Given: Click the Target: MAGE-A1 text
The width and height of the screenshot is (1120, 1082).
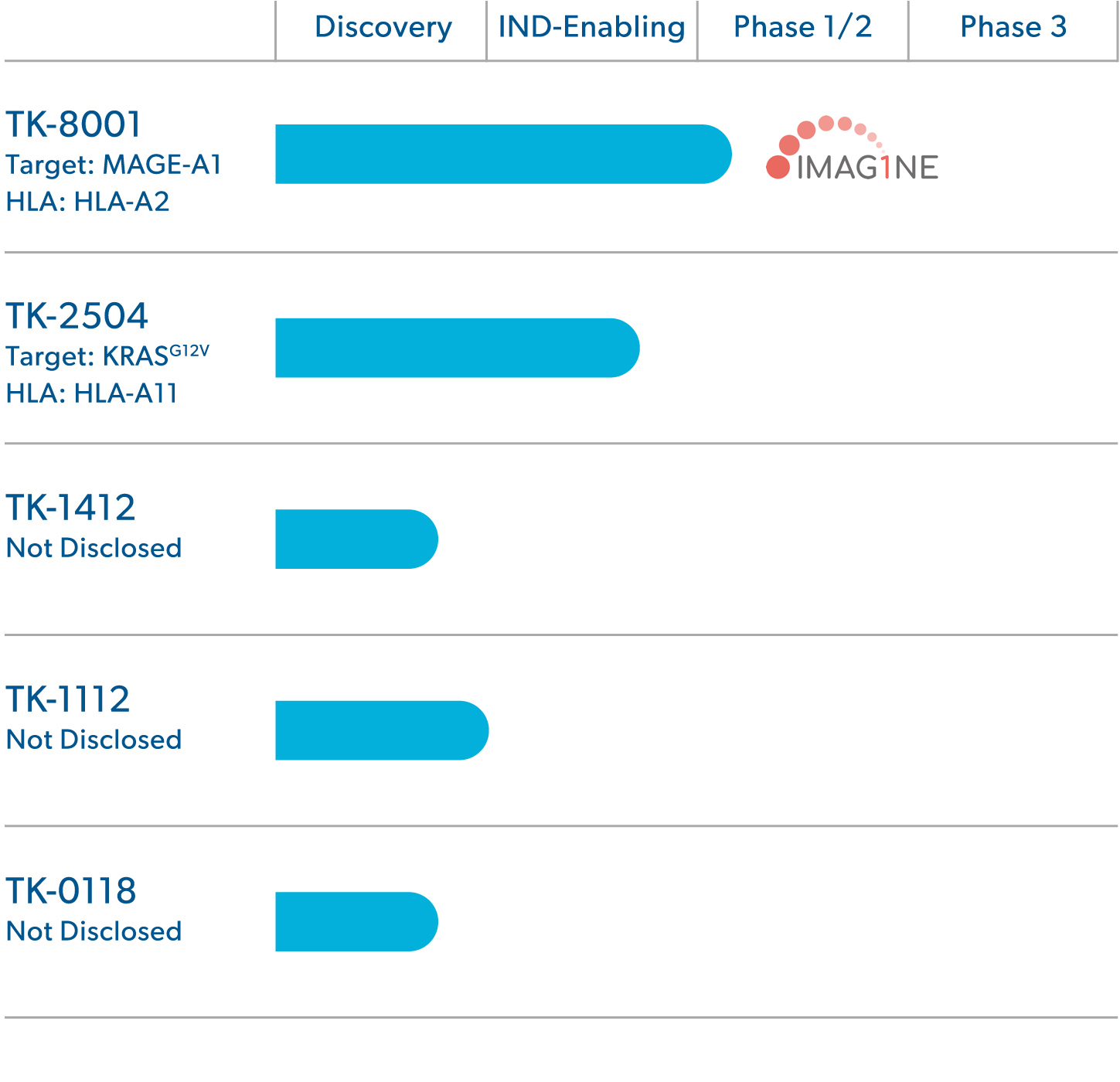Looking at the screenshot, I should pyautogui.click(x=114, y=165).
